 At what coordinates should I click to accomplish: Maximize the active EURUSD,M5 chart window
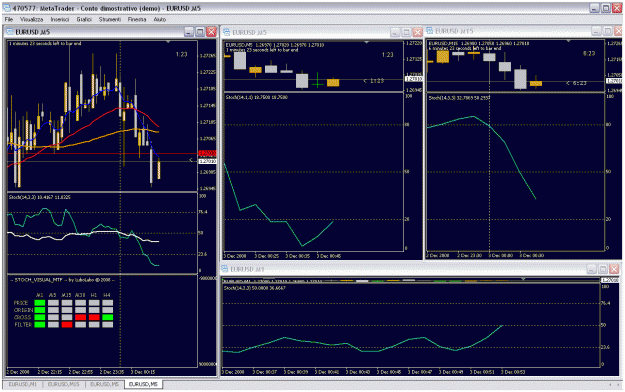point(200,32)
